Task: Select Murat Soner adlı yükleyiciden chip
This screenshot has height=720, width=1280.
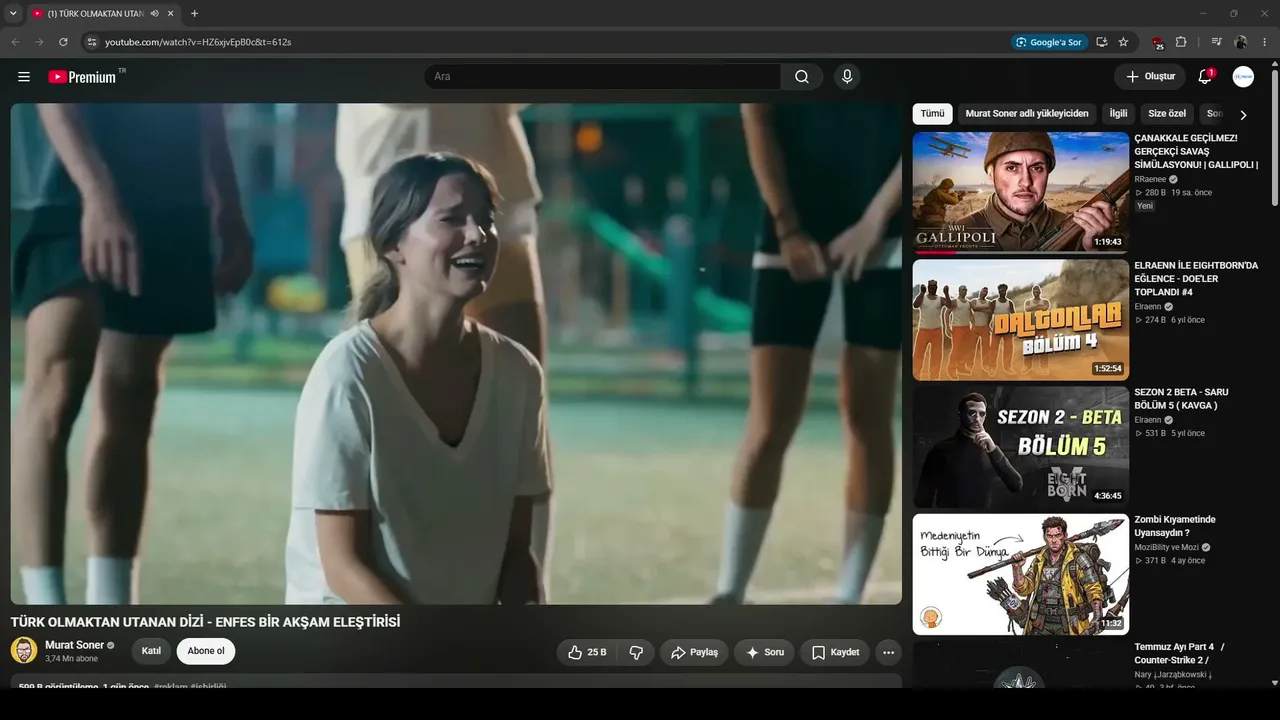Action: pyautogui.click(x=1026, y=114)
